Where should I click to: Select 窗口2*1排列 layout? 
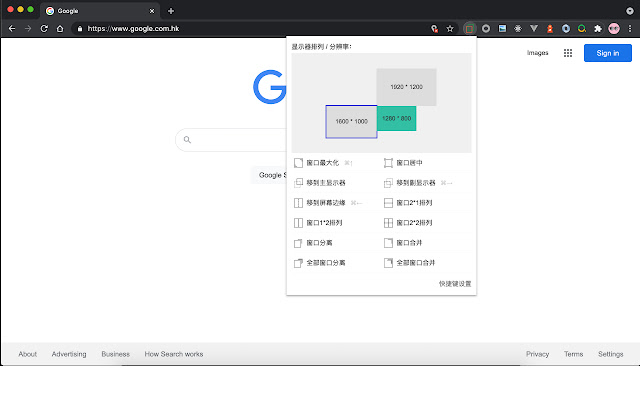click(x=408, y=203)
